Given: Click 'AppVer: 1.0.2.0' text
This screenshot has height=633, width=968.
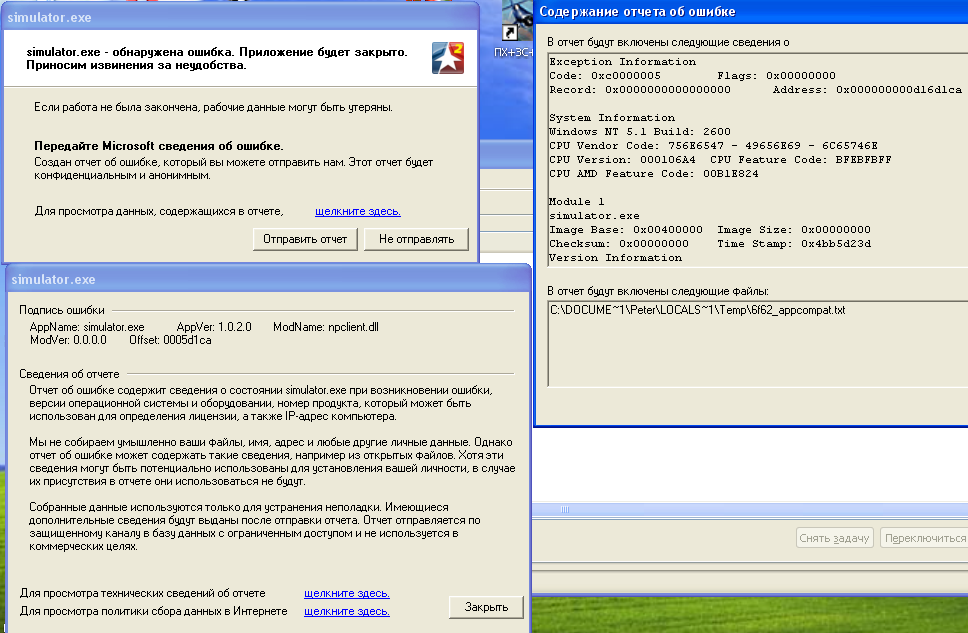Looking at the screenshot, I should (x=214, y=327).
